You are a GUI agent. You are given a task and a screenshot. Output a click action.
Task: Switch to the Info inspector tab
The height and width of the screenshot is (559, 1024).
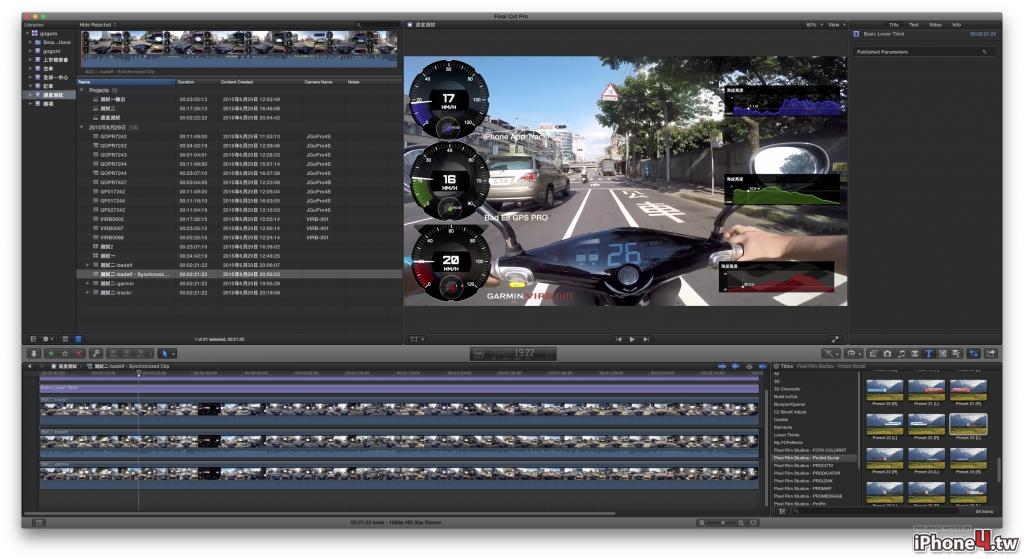pyautogui.click(x=957, y=25)
